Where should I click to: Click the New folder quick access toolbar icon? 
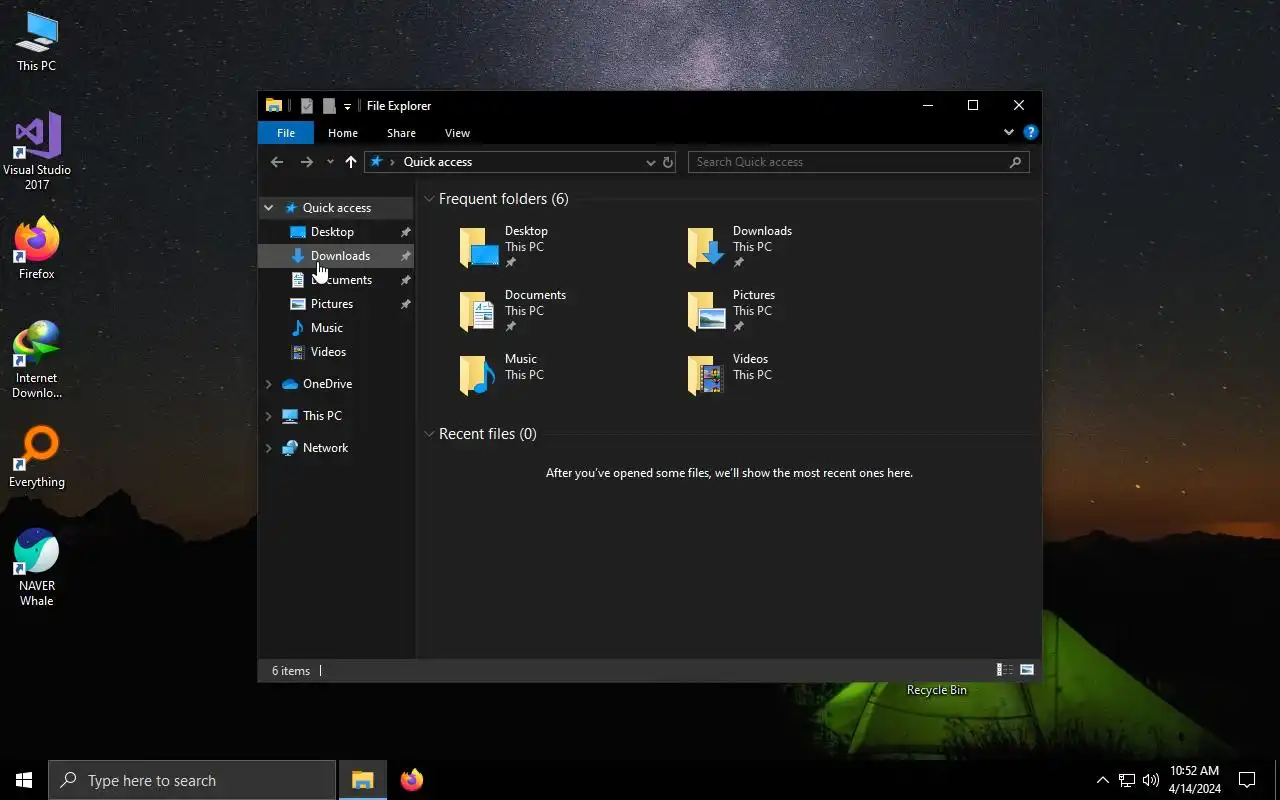pyautogui.click(x=329, y=106)
